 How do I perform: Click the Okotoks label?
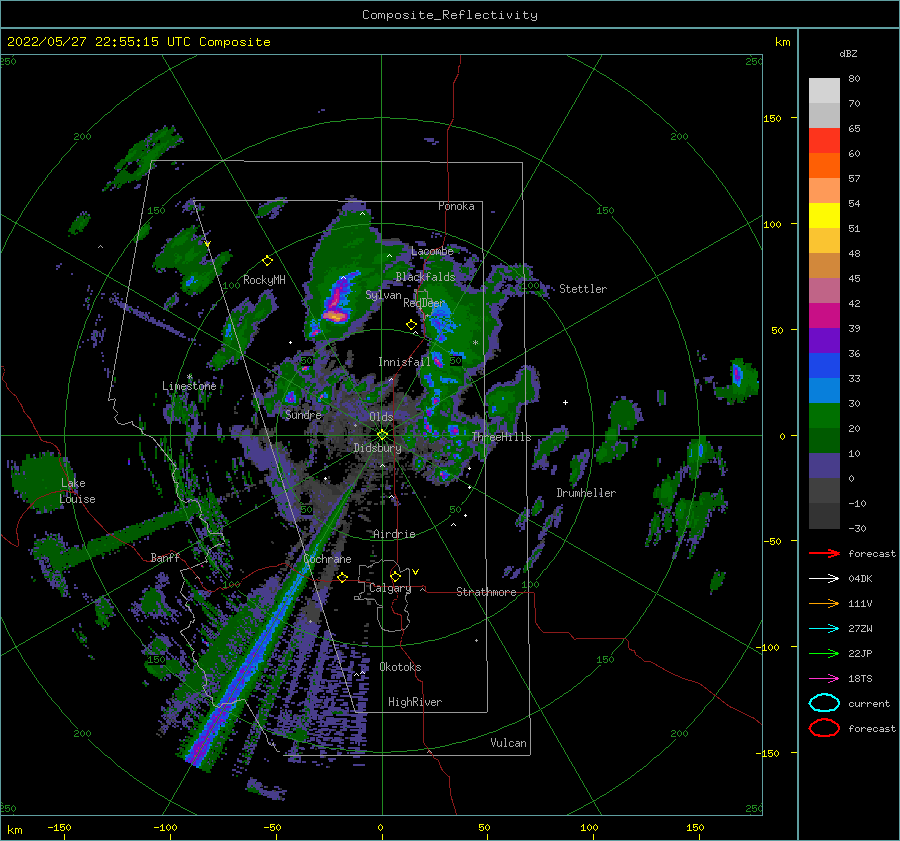400,667
